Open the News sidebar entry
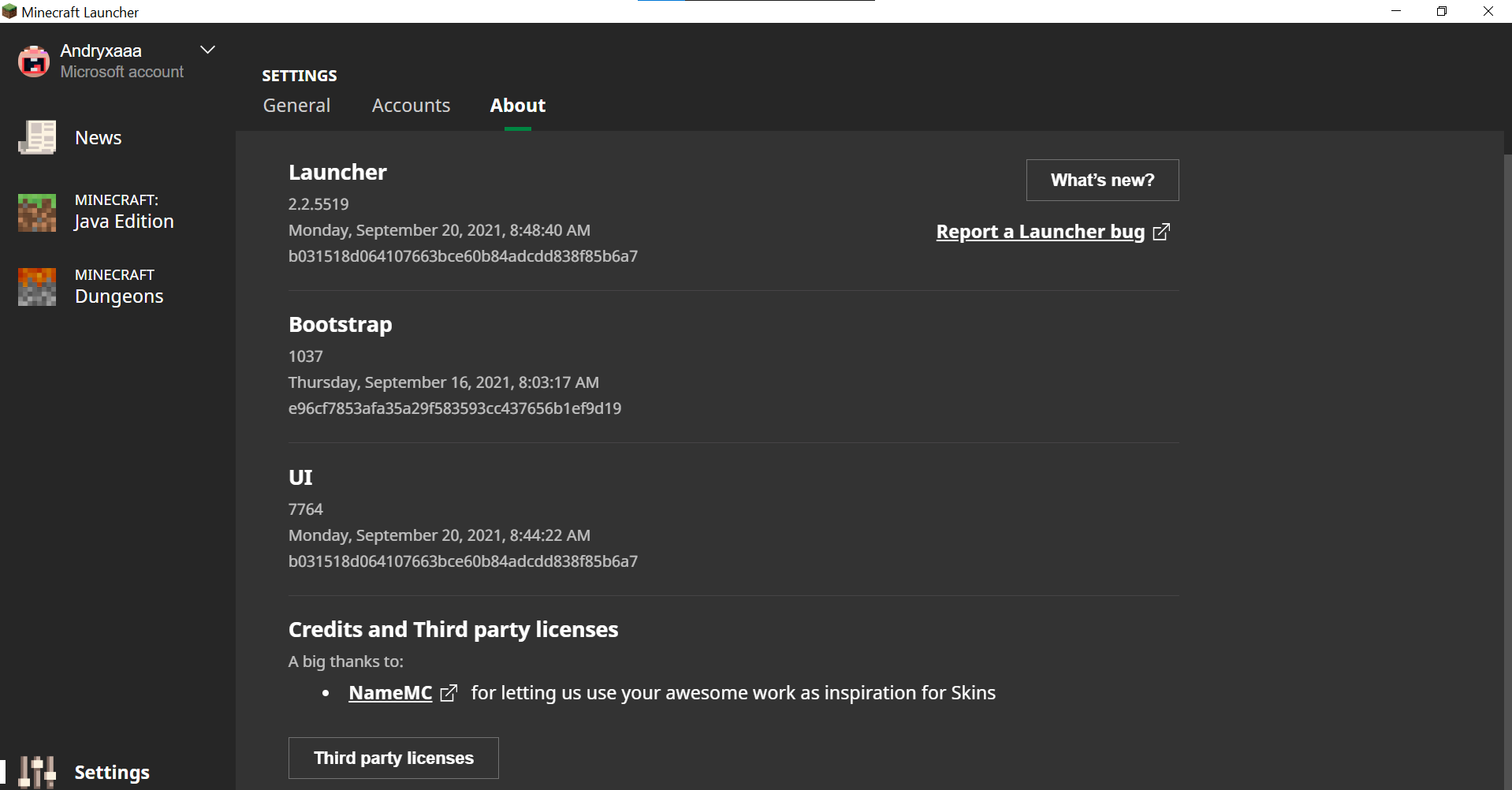This screenshot has height=790, width=1512. tap(99, 138)
